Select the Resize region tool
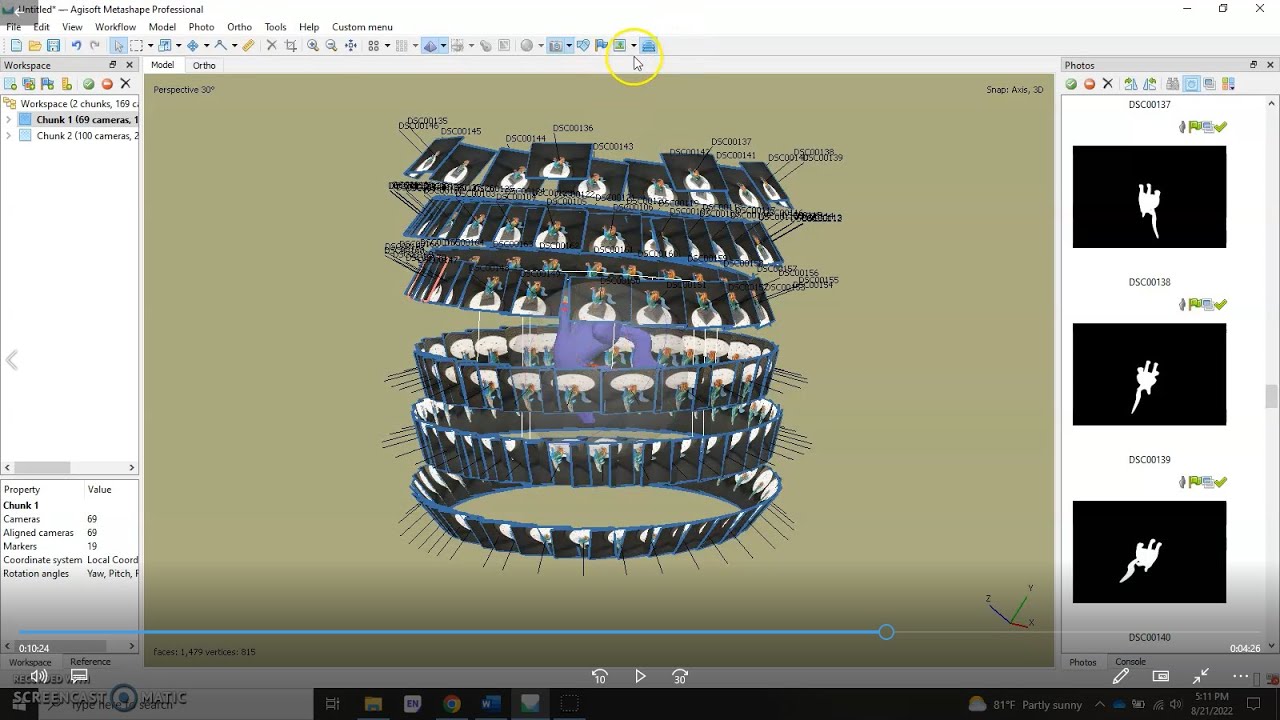1280x720 pixels. click(165, 45)
